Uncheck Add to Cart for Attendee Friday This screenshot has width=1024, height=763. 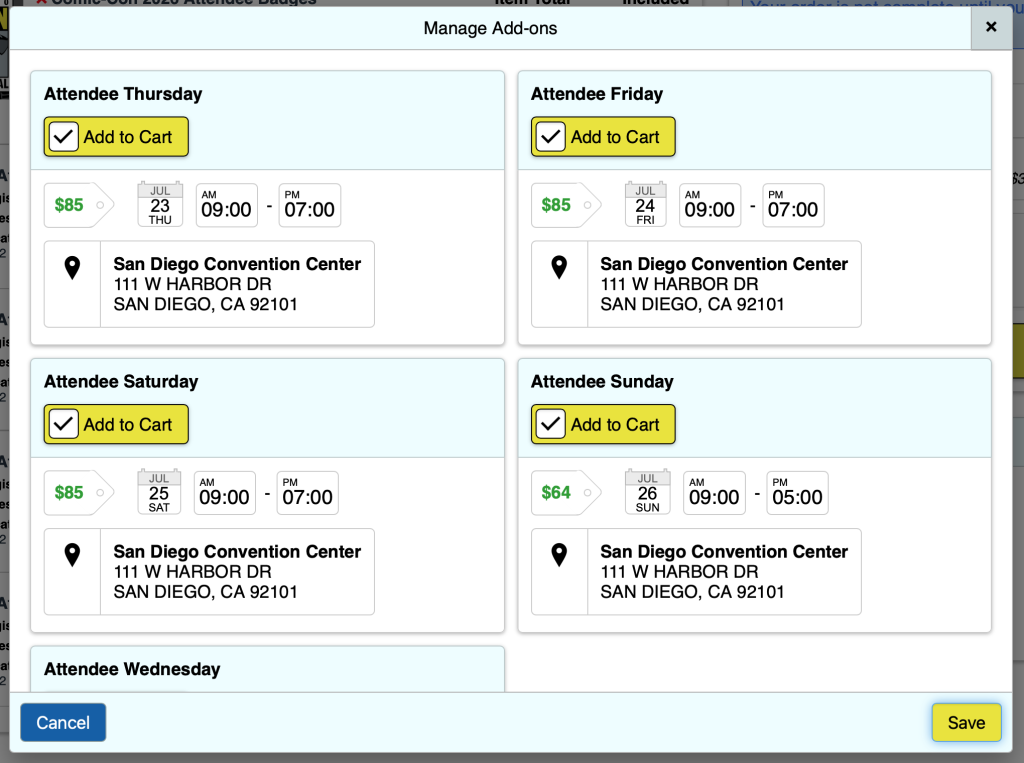pyautogui.click(x=551, y=137)
